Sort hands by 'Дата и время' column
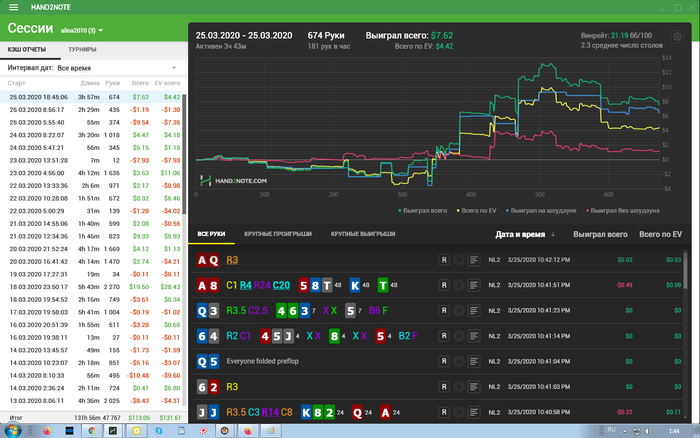 tap(525, 234)
